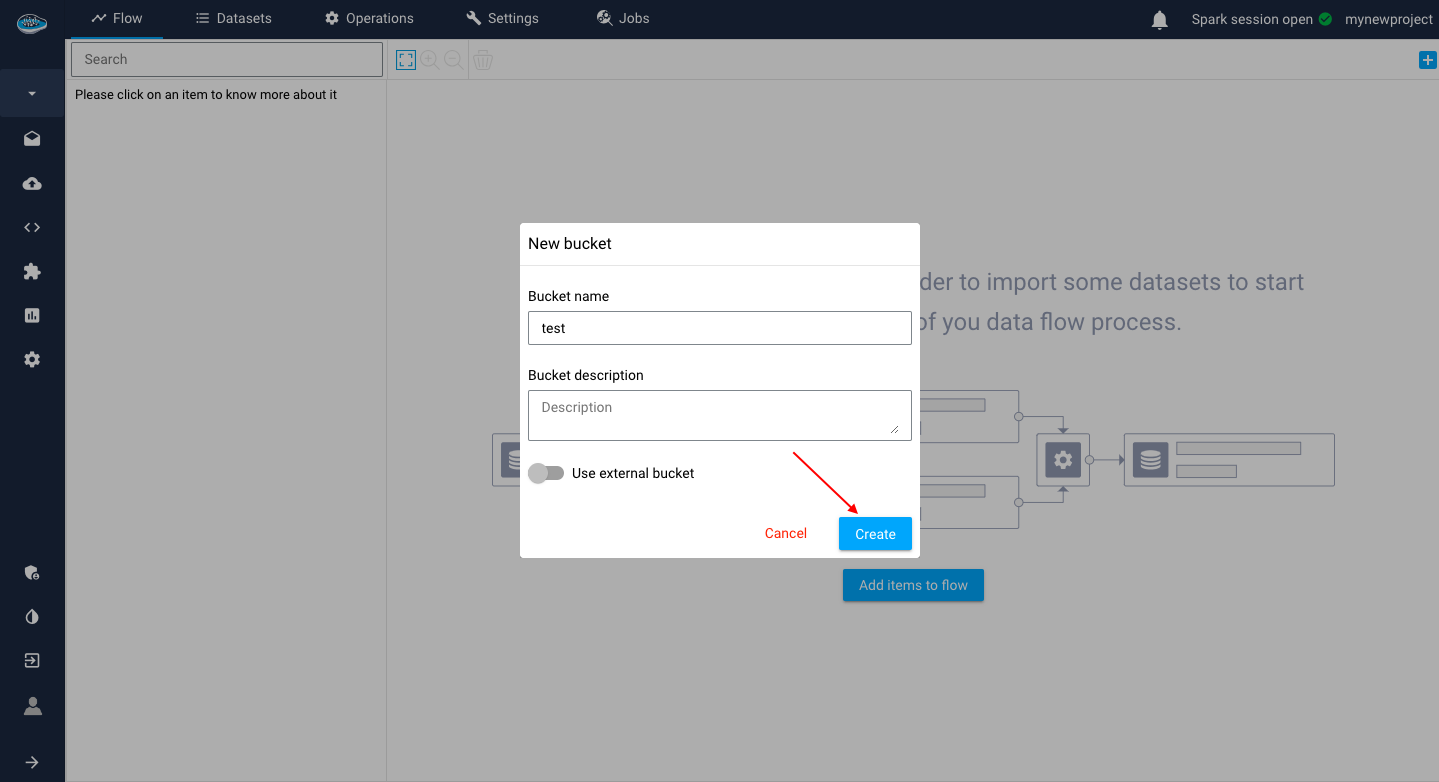The width and height of the screenshot is (1439, 782).
Task: Click the cloud upload sidebar icon
Action: [32, 184]
